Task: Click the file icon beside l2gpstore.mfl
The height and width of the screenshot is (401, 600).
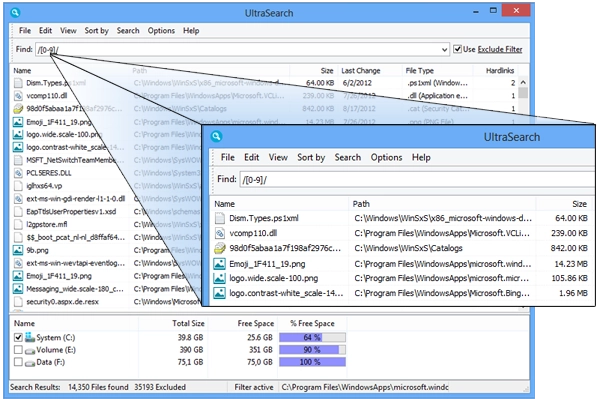Action: click(18, 224)
